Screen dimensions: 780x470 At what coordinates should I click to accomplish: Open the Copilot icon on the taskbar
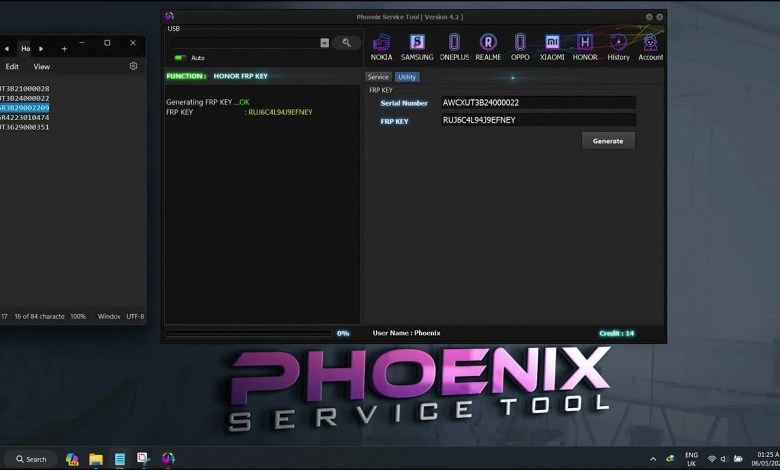pyautogui.click(x=72, y=459)
